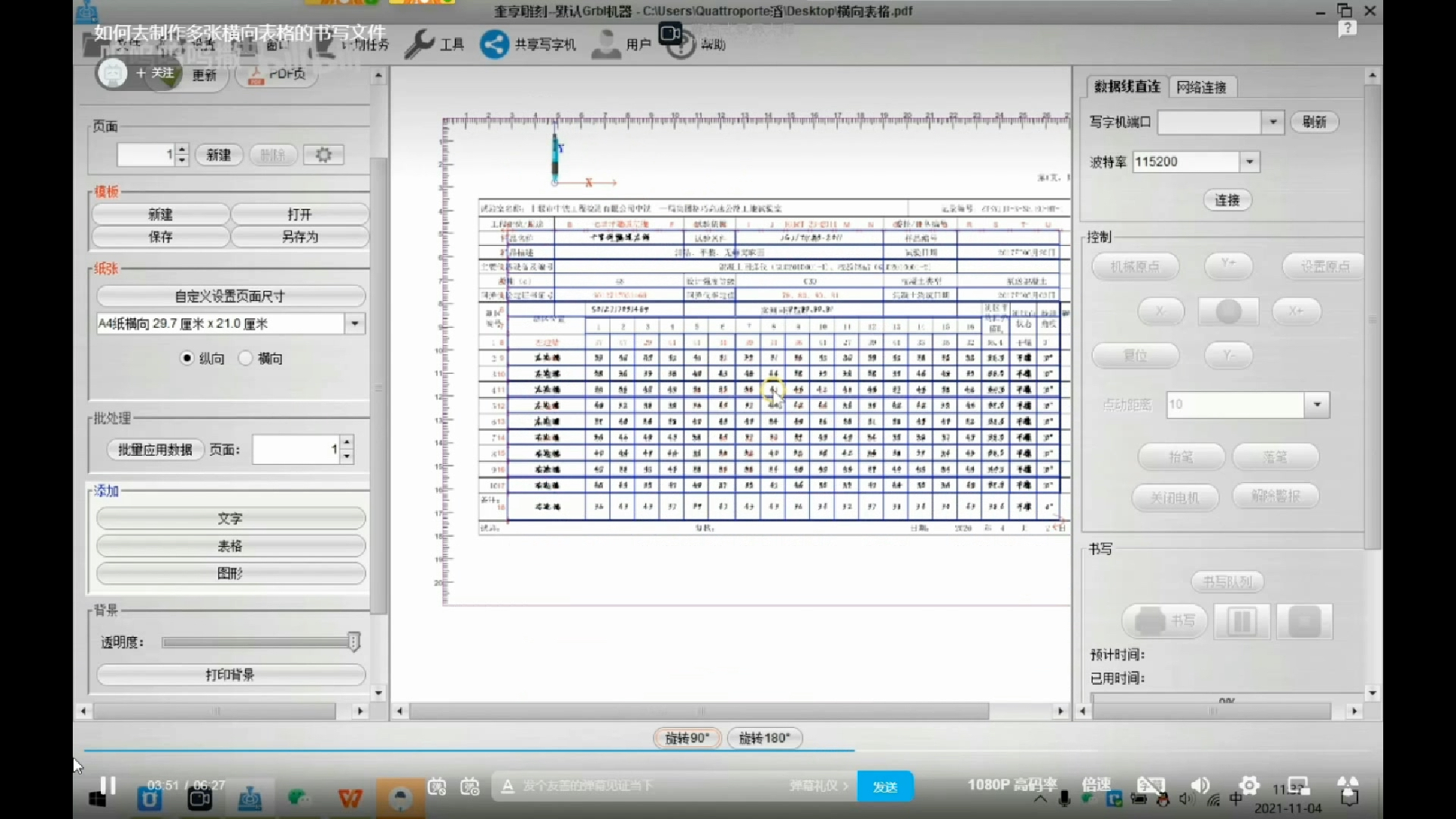Click 自定义设置页面尺寸 button
This screenshot has height=819, width=1456.
(231, 296)
